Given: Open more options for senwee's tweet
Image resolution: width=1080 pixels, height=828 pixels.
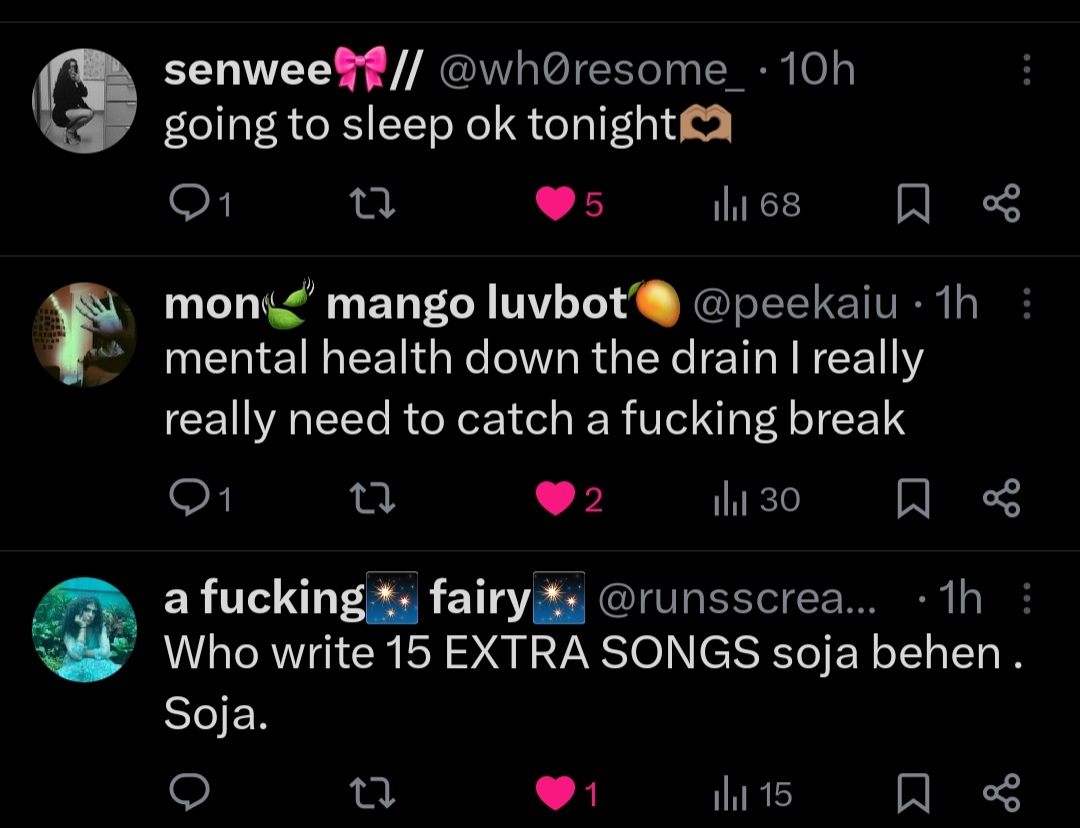Looking at the screenshot, I should pos(1026,70).
